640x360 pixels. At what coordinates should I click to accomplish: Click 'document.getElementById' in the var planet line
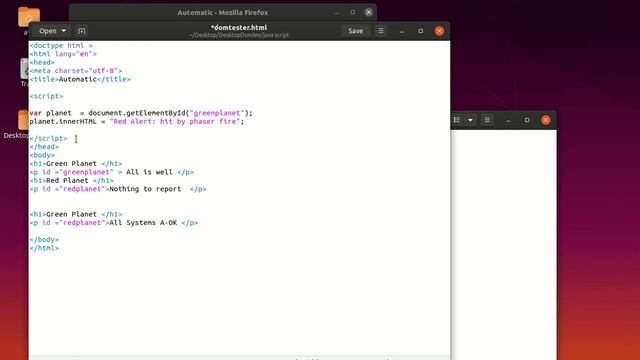[x=137, y=113]
